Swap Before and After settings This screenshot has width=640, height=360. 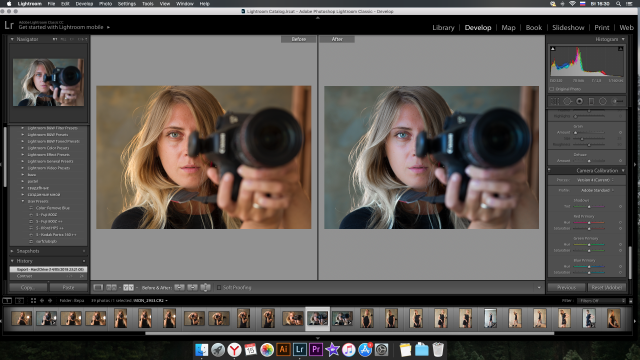coord(205,287)
